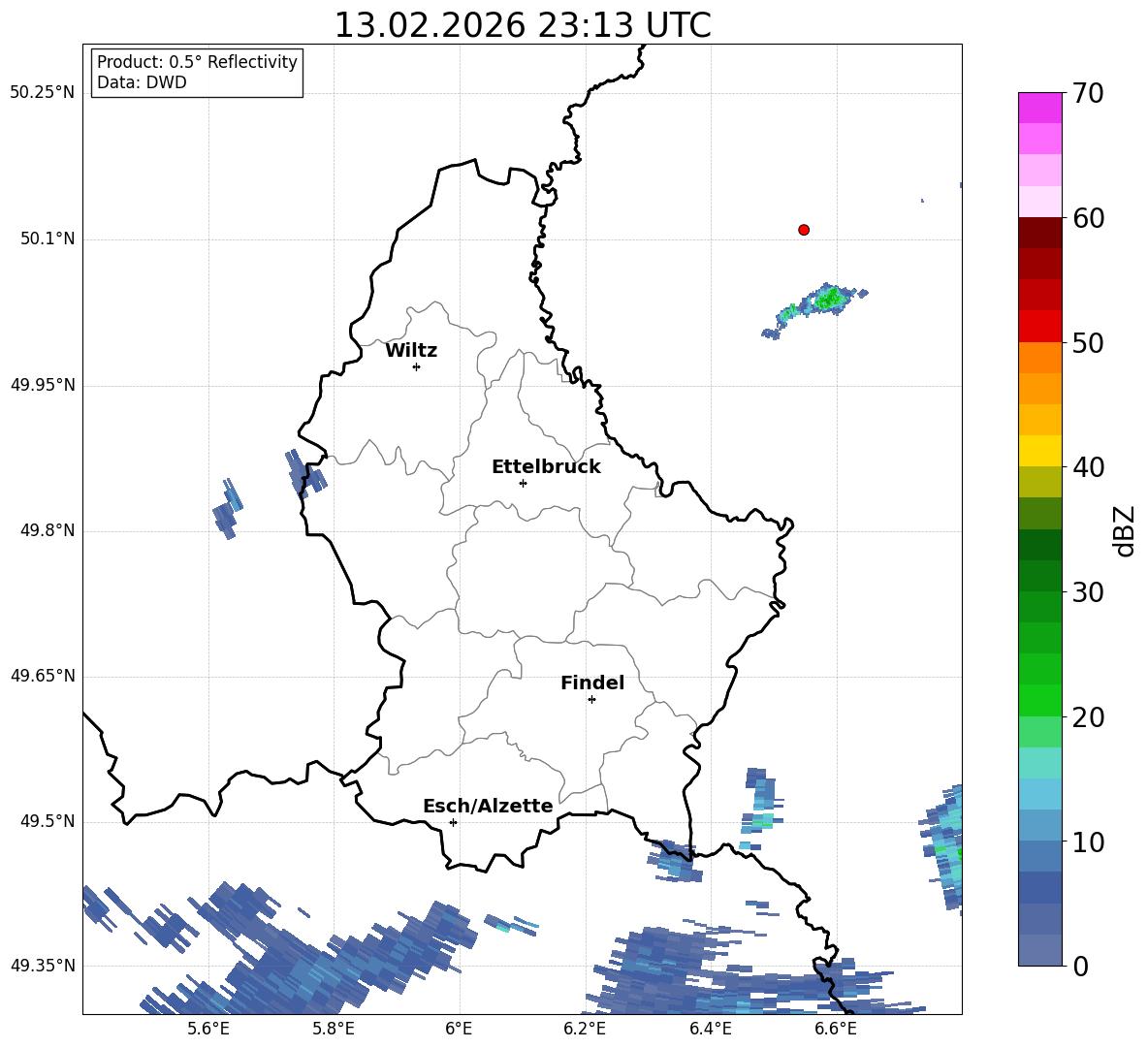Click the 10 colorbar tick label
This screenshot has width=1148, height=1048.
point(1088,842)
